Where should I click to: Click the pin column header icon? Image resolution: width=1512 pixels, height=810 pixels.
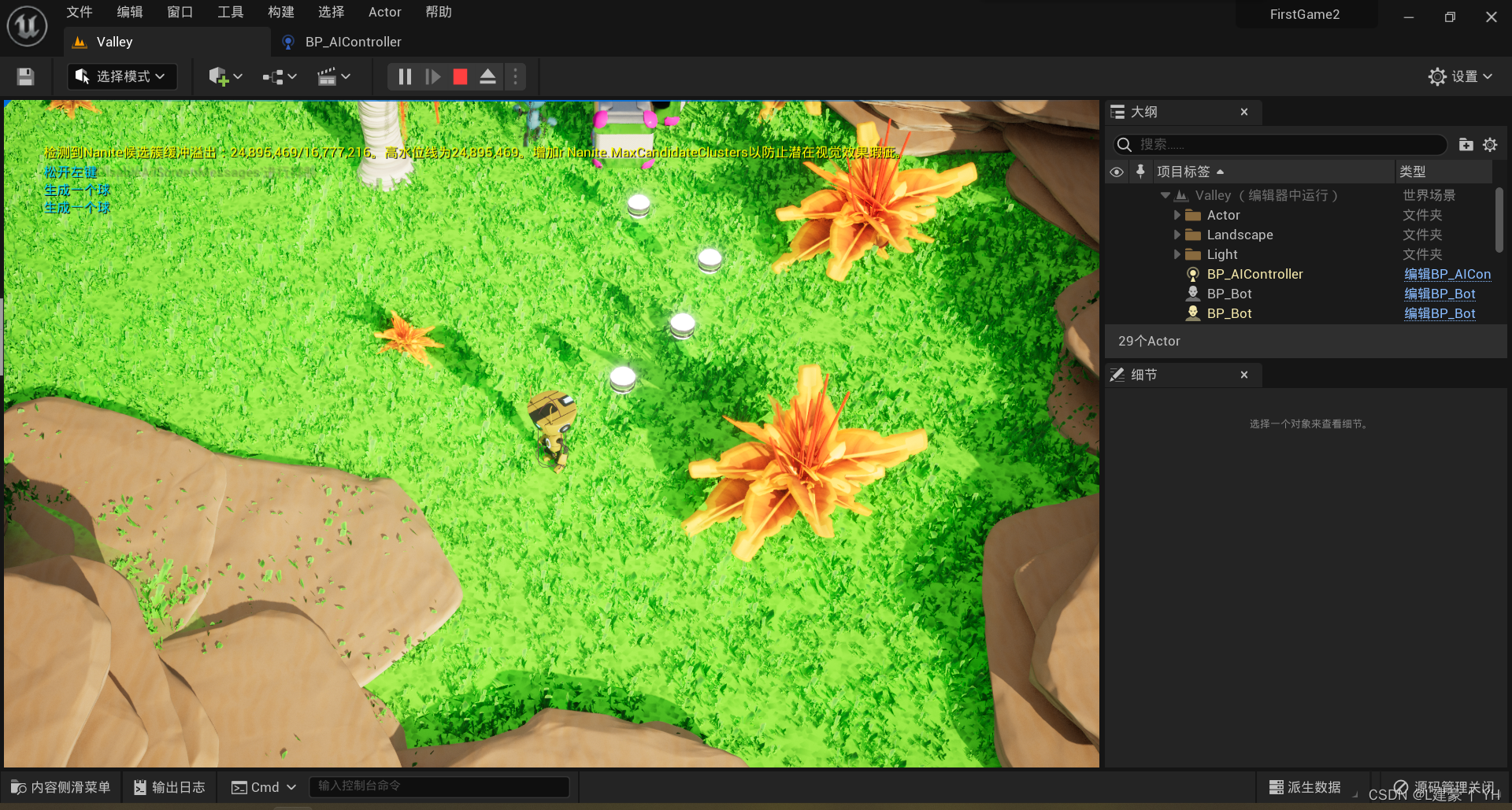(1140, 172)
